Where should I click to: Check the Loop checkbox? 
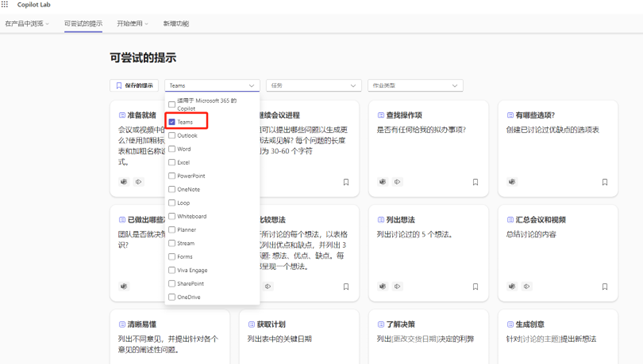click(x=172, y=203)
